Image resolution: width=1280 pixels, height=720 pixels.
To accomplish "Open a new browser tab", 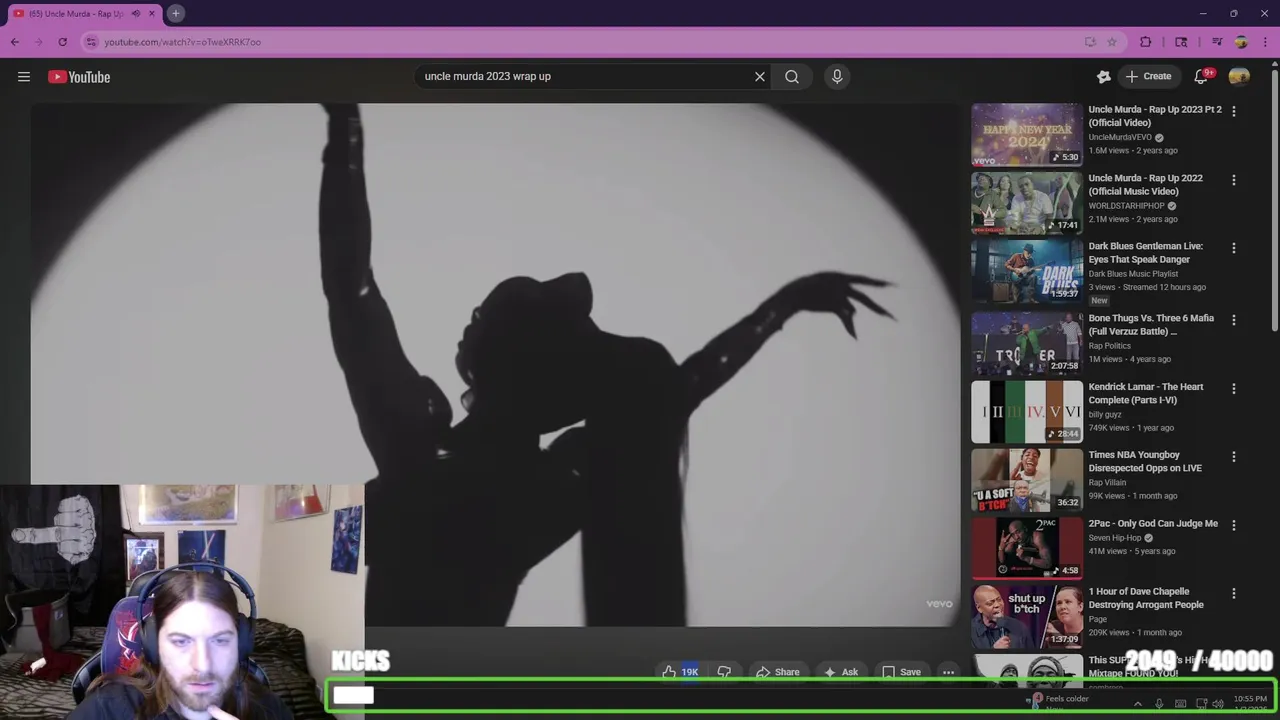I will point(175,13).
